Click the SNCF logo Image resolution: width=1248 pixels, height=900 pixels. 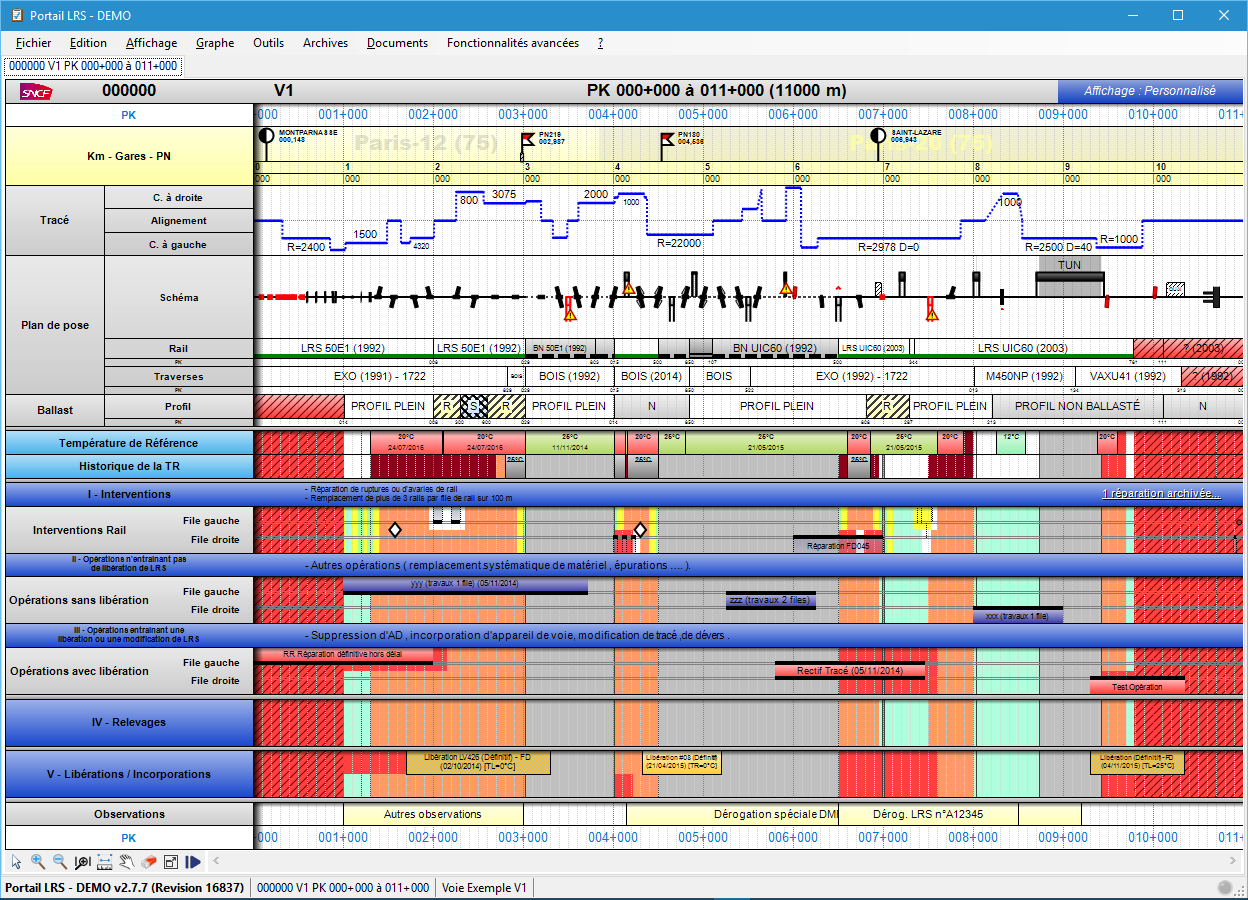click(36, 92)
